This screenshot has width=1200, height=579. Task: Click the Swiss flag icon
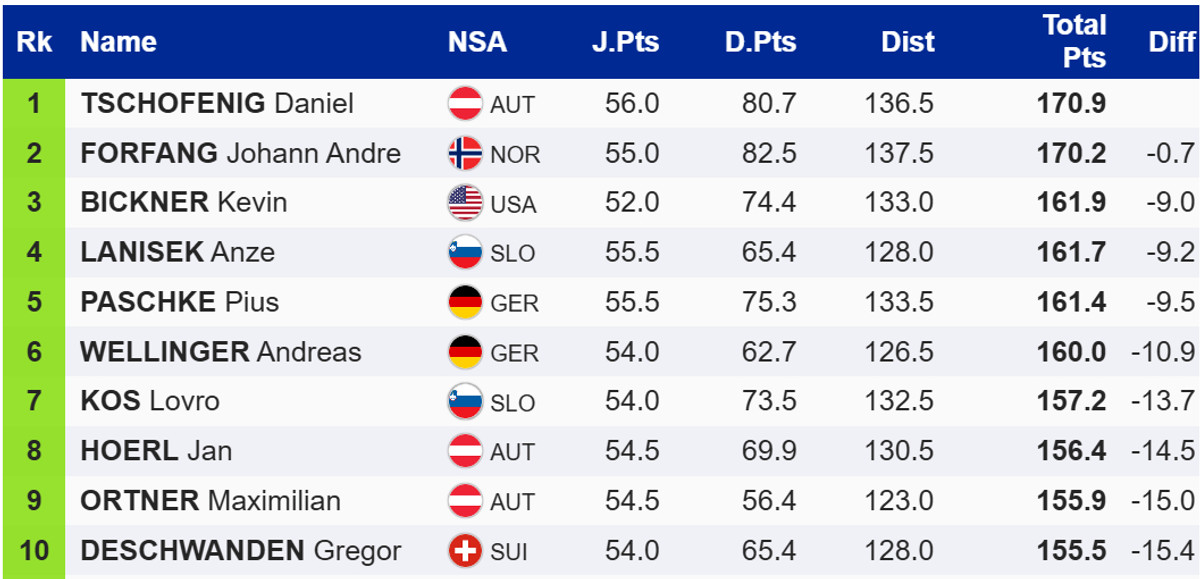click(x=465, y=551)
